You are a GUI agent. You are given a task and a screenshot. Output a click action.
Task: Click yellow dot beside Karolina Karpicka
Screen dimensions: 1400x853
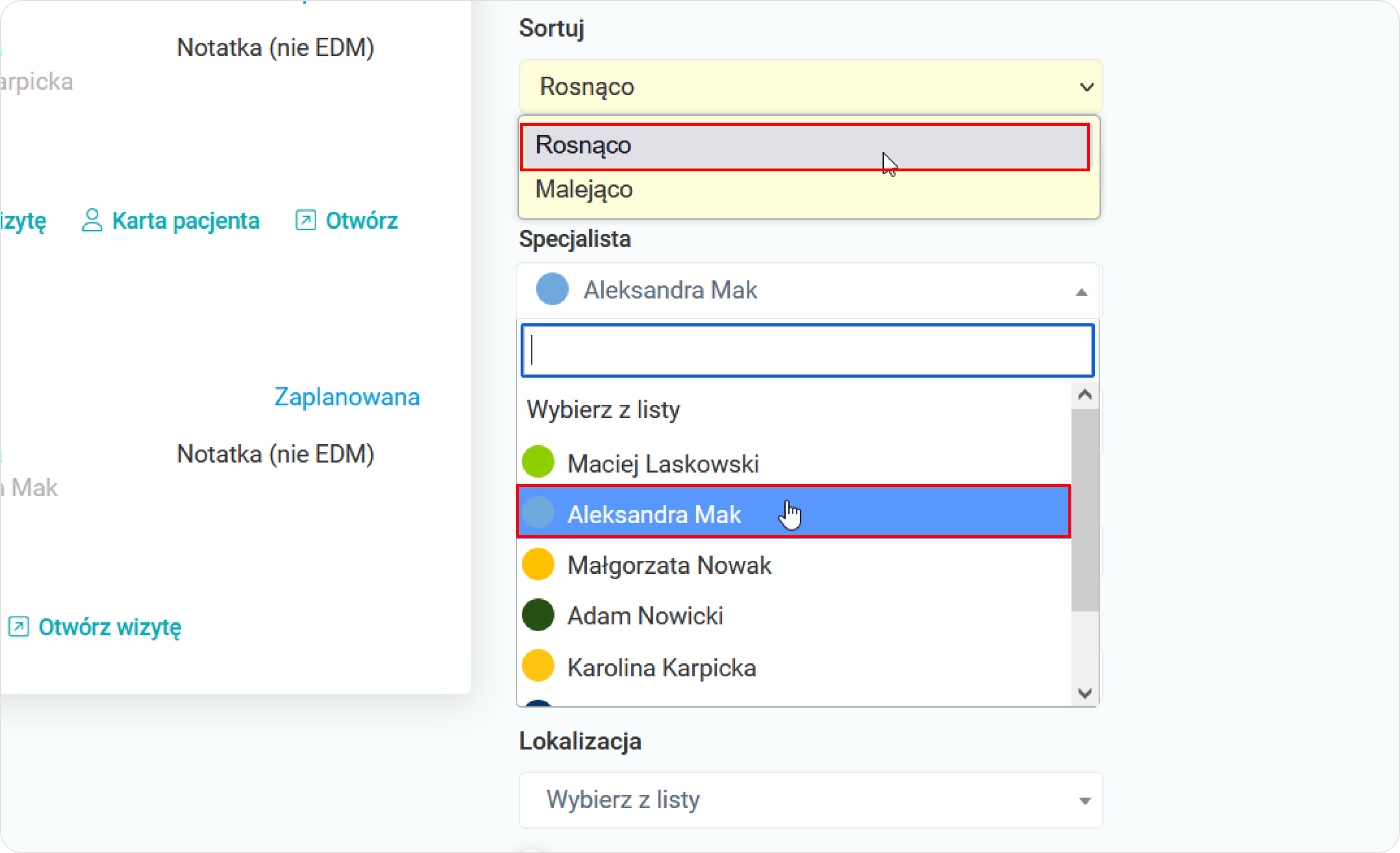(x=537, y=665)
